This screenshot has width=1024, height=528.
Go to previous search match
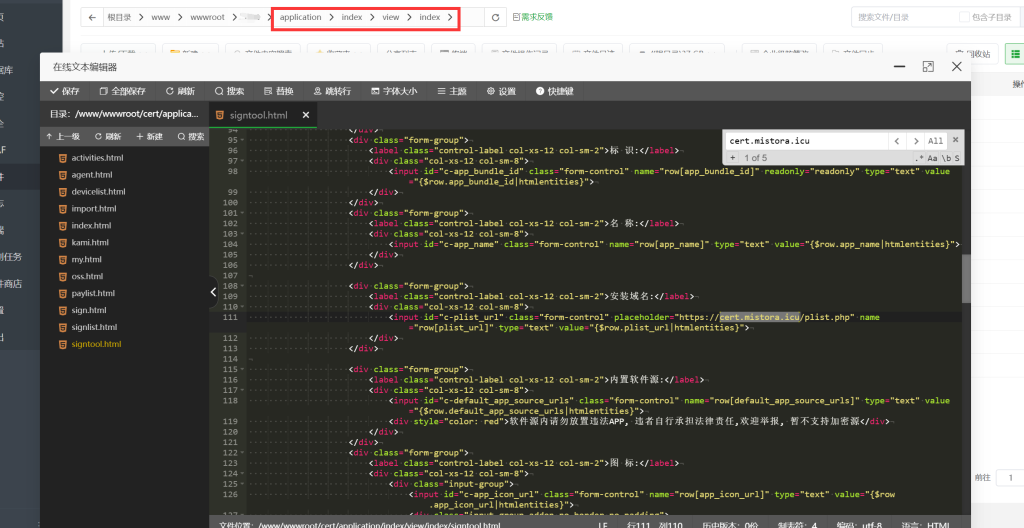pyautogui.click(x=897, y=140)
